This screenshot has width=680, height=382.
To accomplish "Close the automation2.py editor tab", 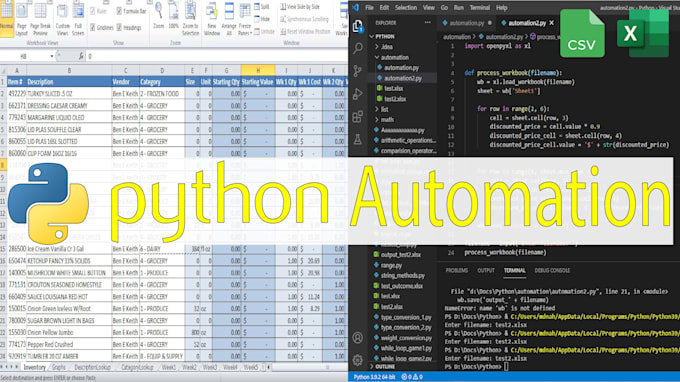I will point(552,23).
